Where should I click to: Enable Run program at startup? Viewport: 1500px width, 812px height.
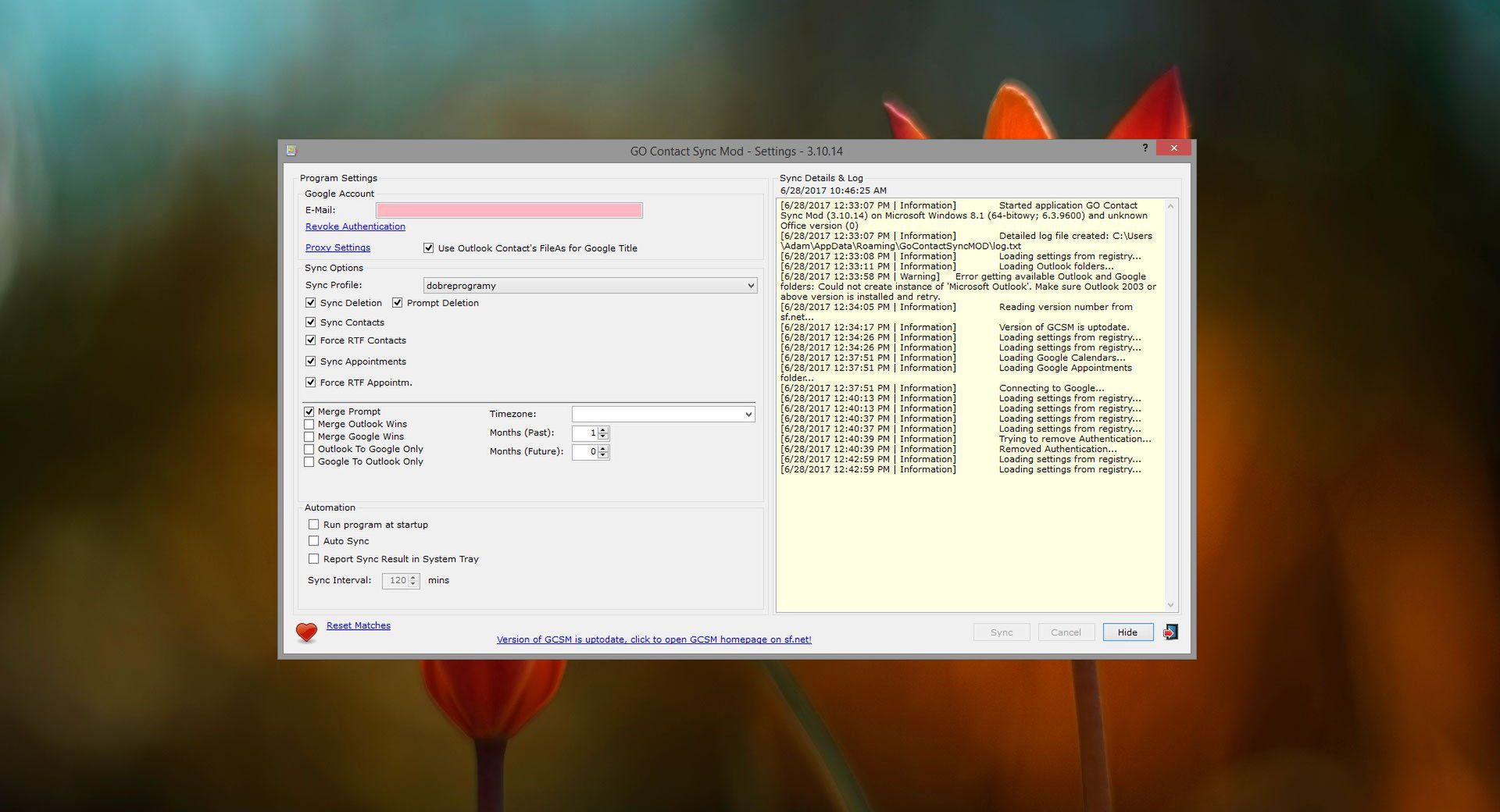point(314,524)
